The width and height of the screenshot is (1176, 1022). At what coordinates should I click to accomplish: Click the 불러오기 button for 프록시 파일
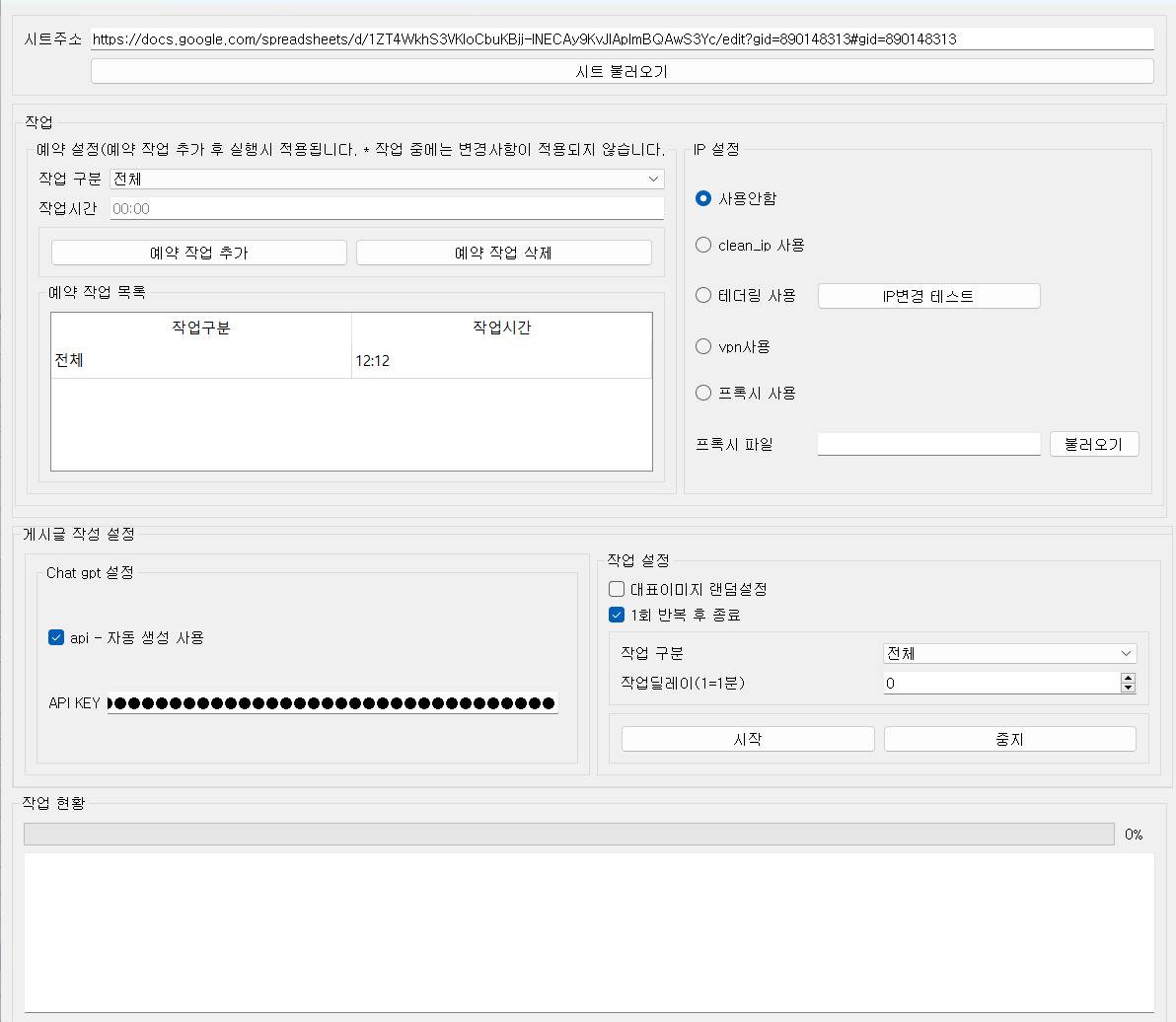coord(1094,444)
